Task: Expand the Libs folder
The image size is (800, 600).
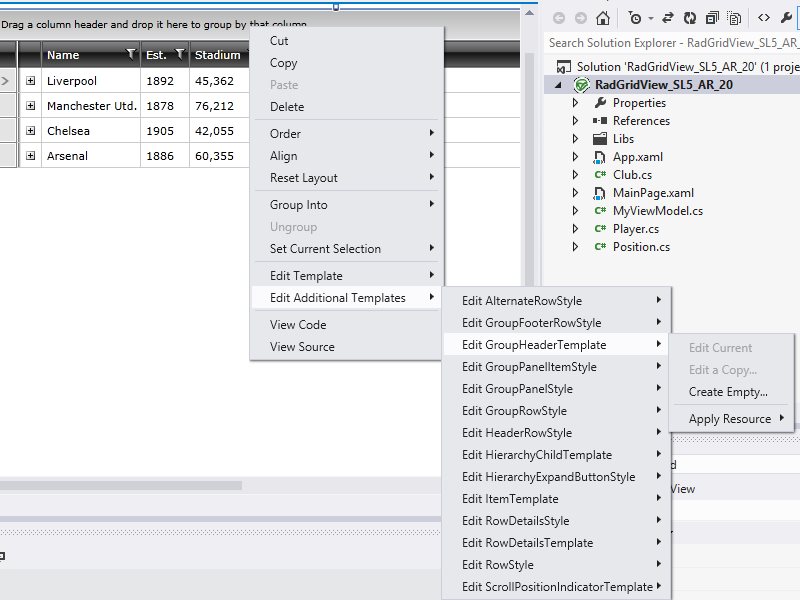Action: point(576,139)
